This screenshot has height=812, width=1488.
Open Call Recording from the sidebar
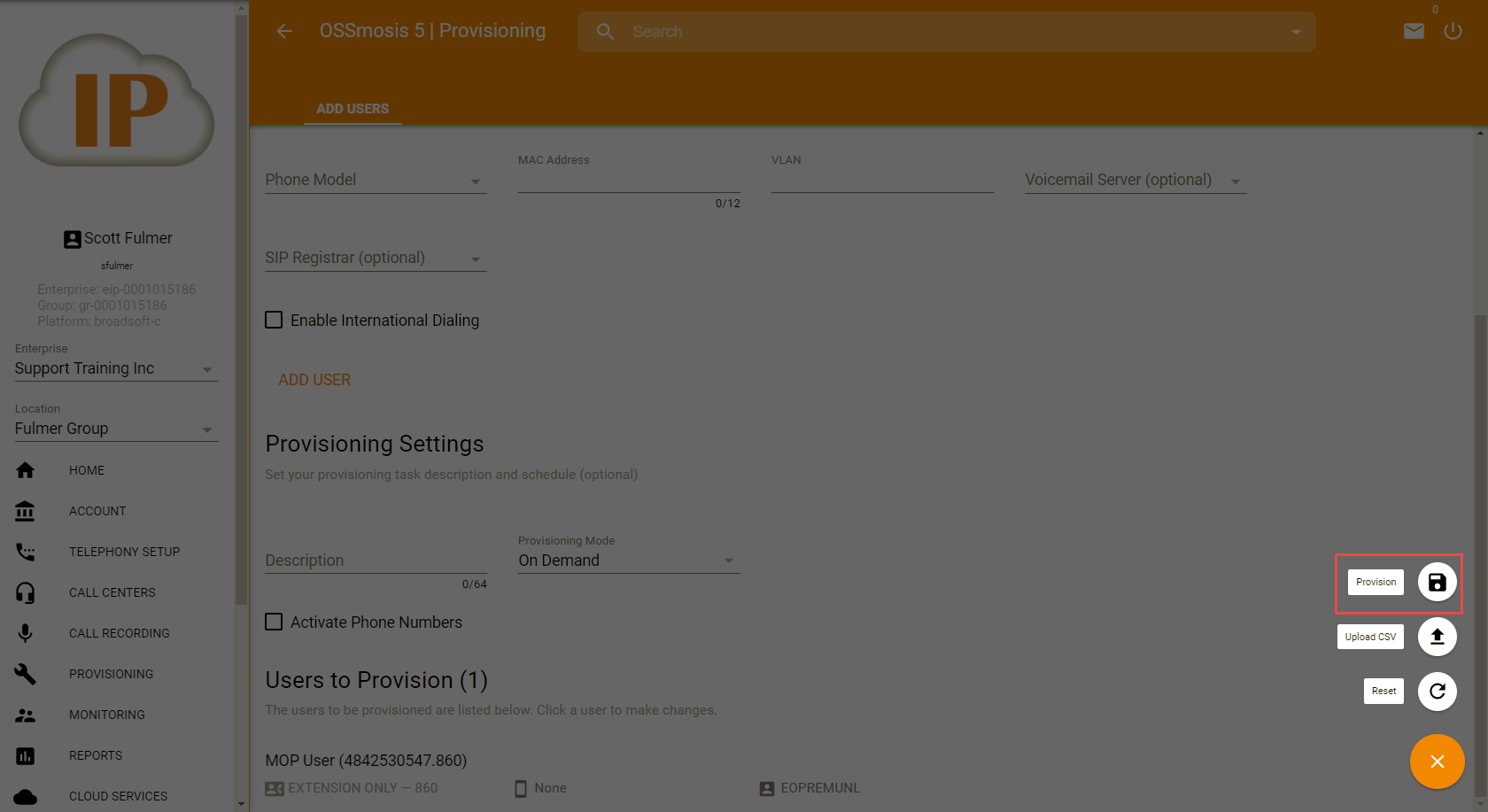[x=119, y=633]
